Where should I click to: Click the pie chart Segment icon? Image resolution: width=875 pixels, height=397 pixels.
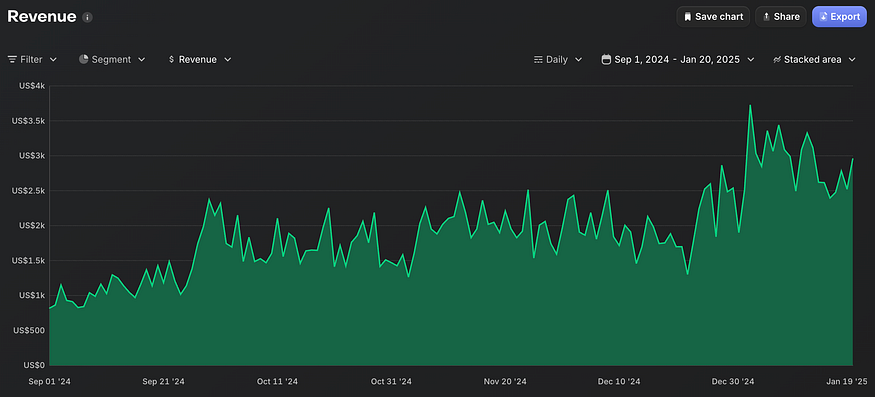84,59
